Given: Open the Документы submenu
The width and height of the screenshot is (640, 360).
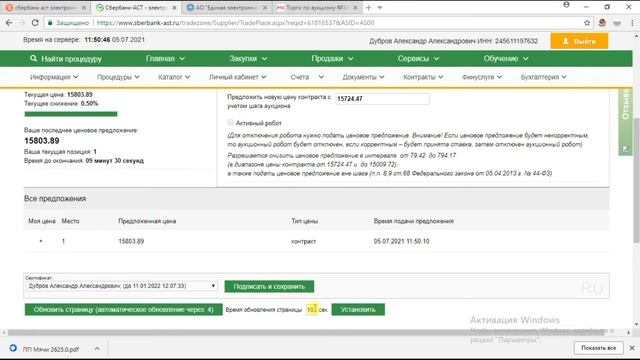Looking at the screenshot, I should 363,77.
